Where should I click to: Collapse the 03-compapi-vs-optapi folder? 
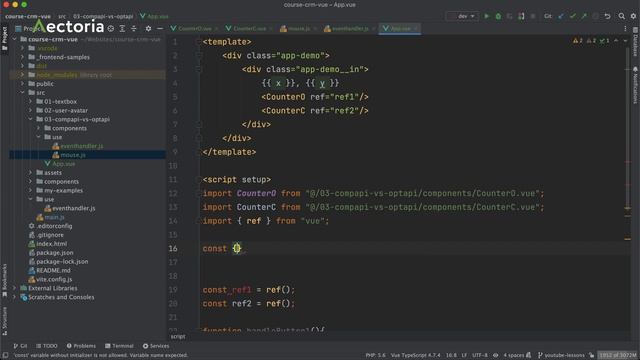tap(31, 119)
